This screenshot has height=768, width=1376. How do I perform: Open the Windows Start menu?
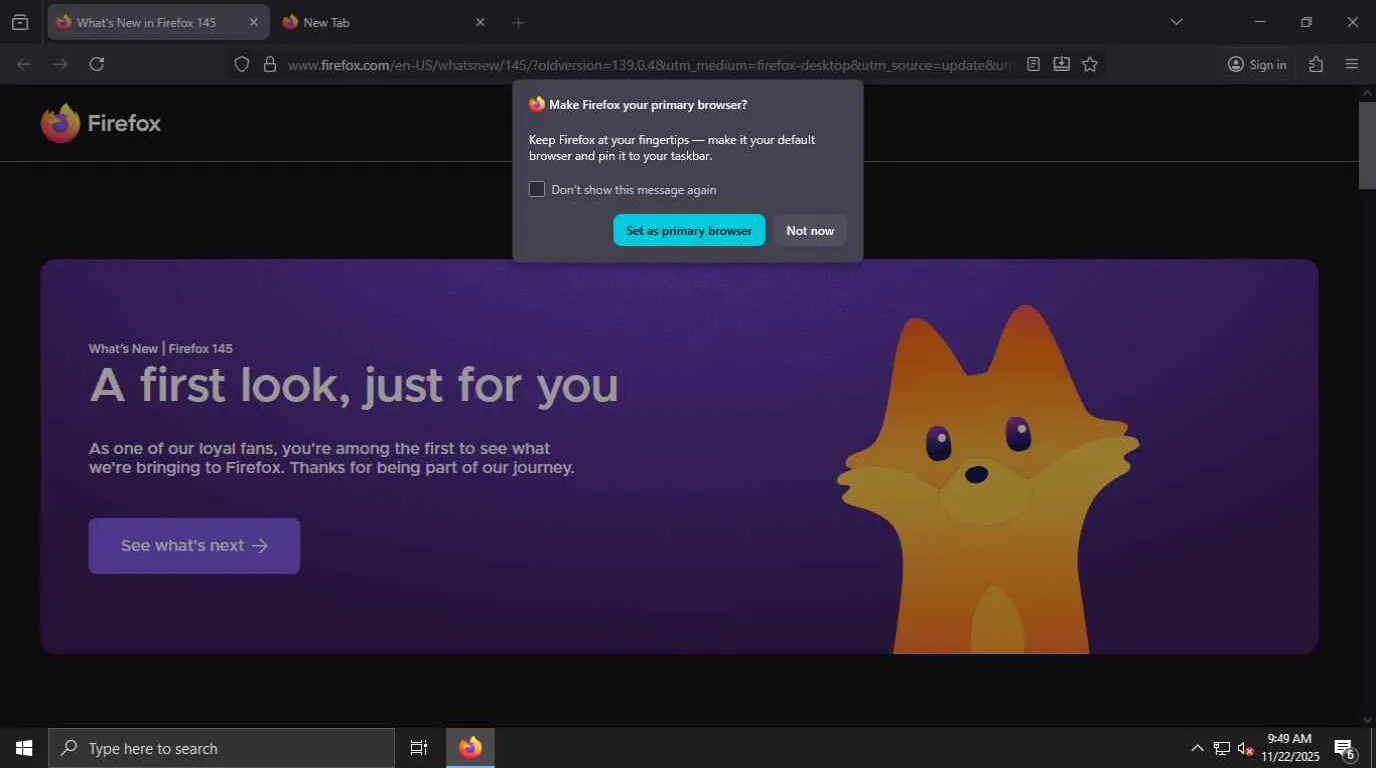point(24,748)
